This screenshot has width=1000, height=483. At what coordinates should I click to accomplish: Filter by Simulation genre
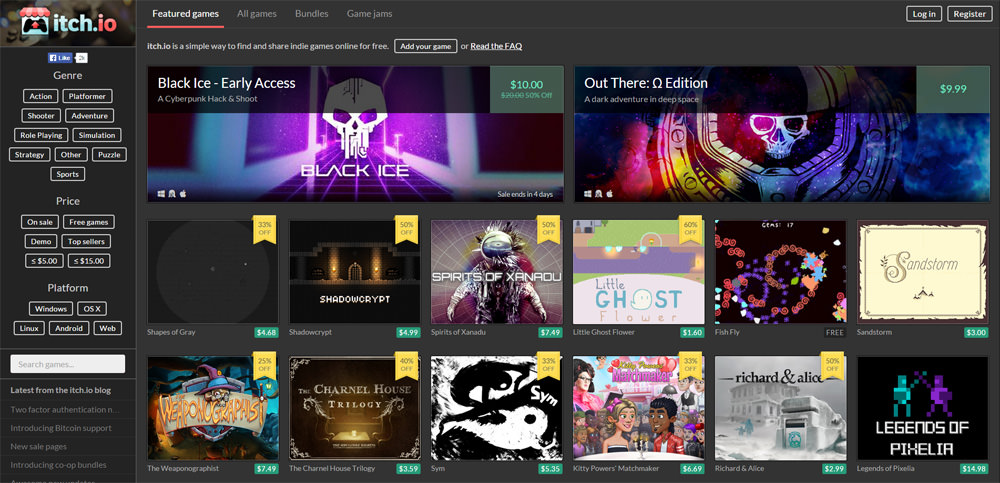coord(97,135)
